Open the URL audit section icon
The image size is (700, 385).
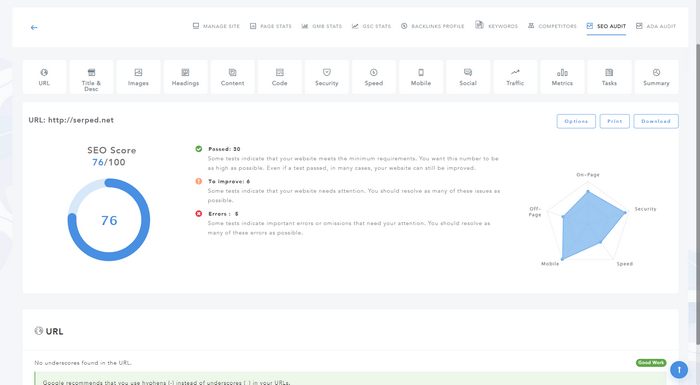44,72
